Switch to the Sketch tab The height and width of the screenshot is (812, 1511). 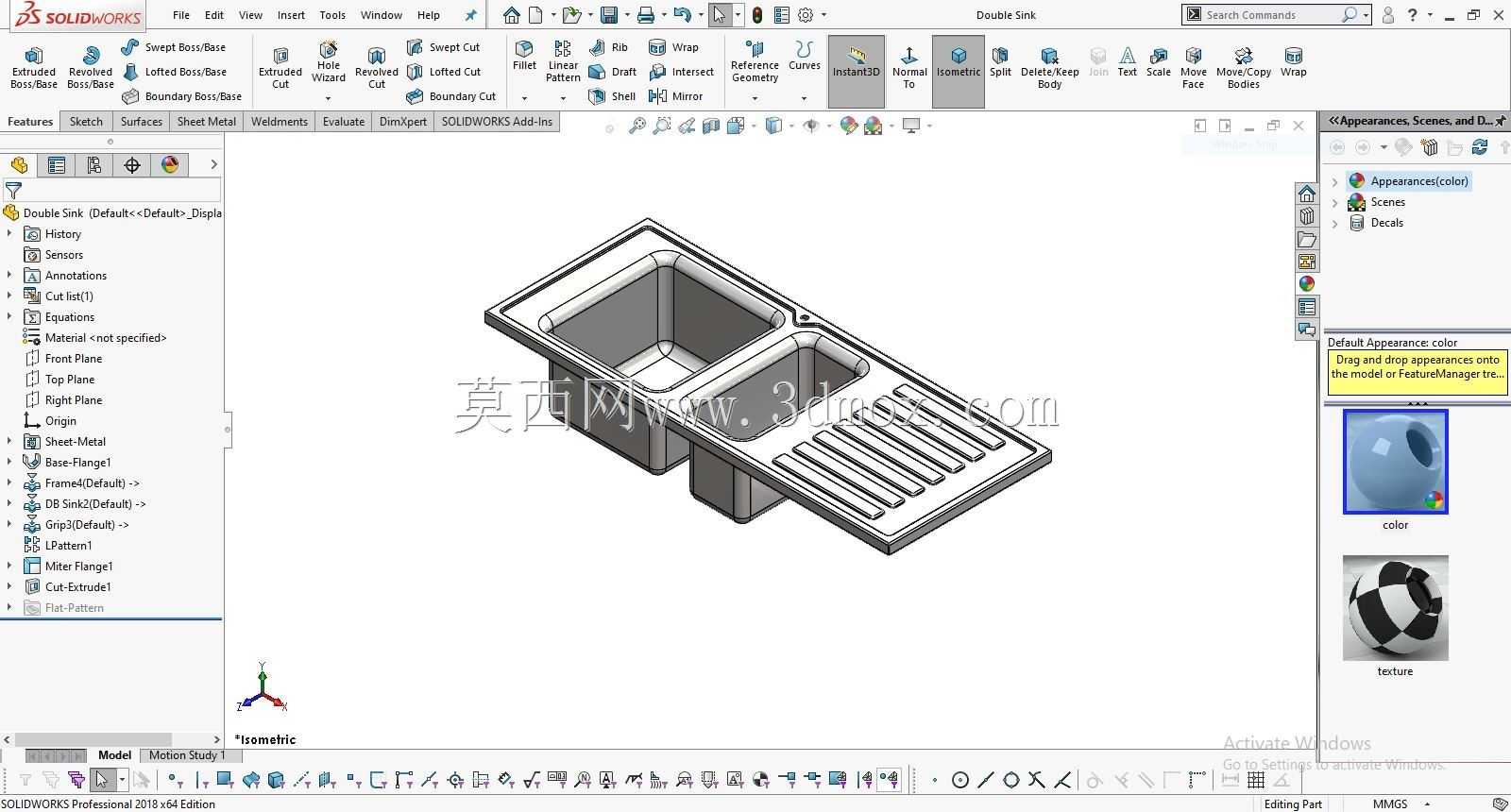point(86,122)
